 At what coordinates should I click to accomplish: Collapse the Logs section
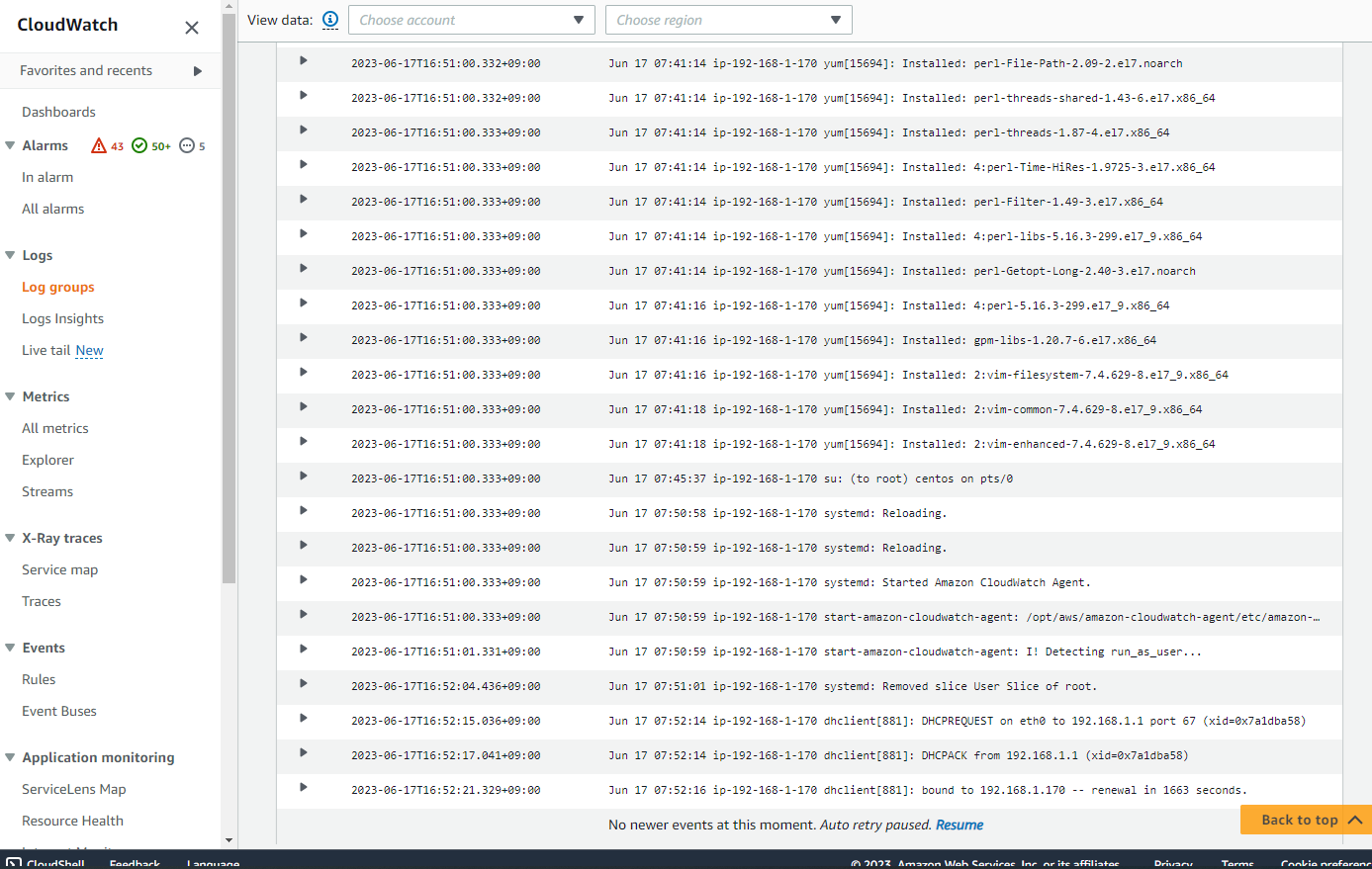coord(10,255)
